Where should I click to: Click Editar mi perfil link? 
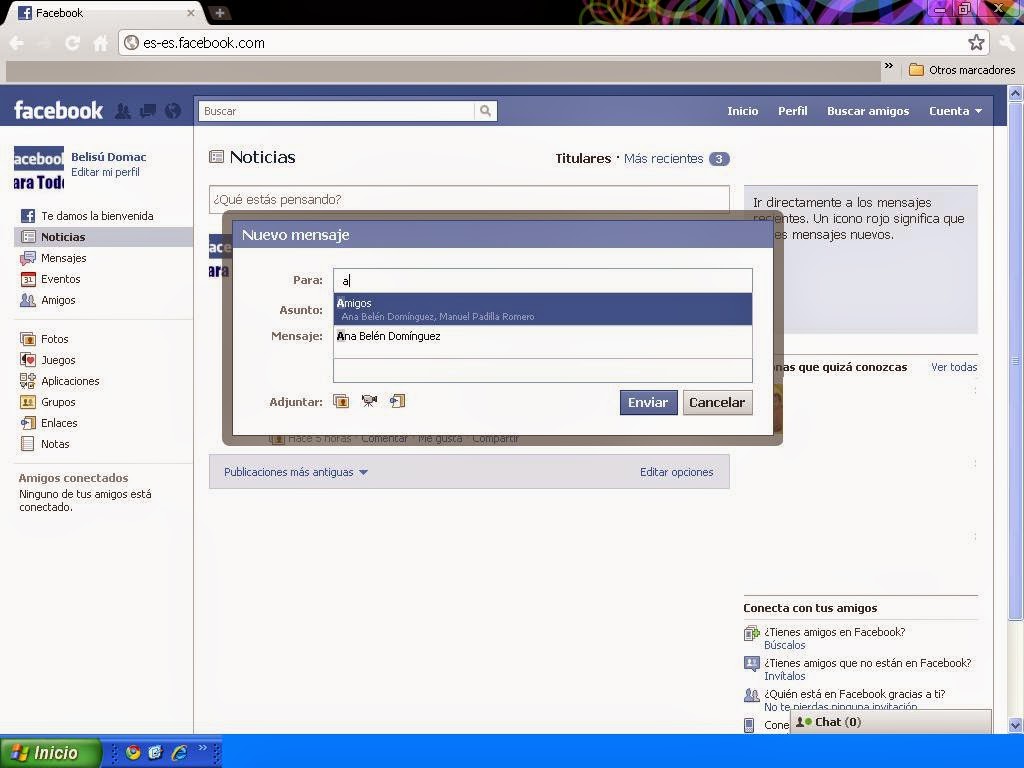(105, 172)
